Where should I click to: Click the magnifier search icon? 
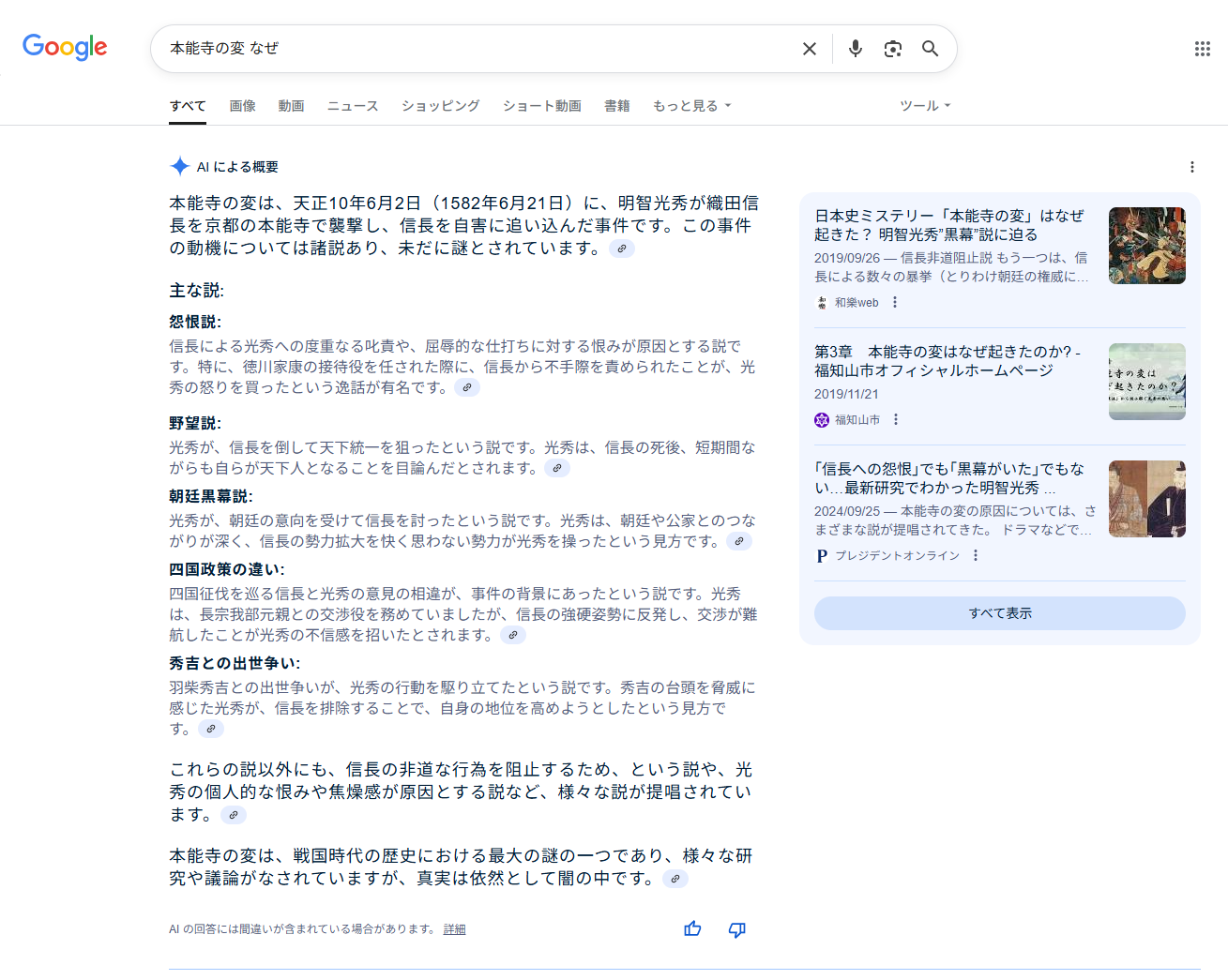[930, 49]
